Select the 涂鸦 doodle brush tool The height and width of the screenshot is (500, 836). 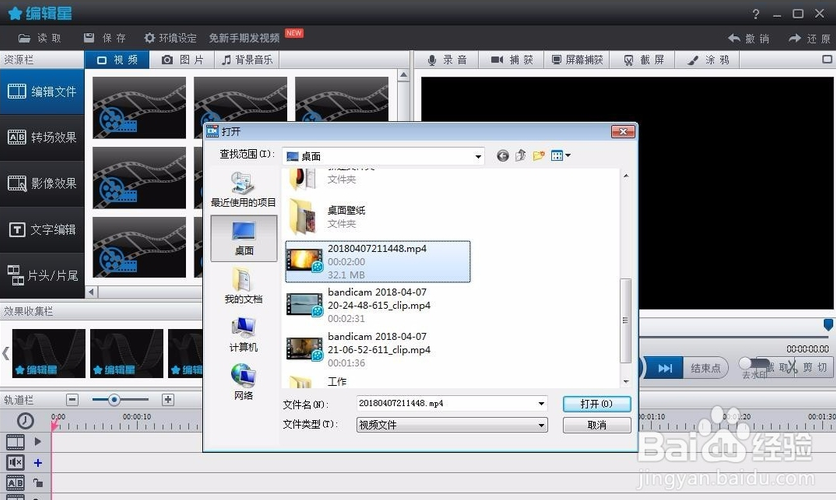tap(693, 60)
